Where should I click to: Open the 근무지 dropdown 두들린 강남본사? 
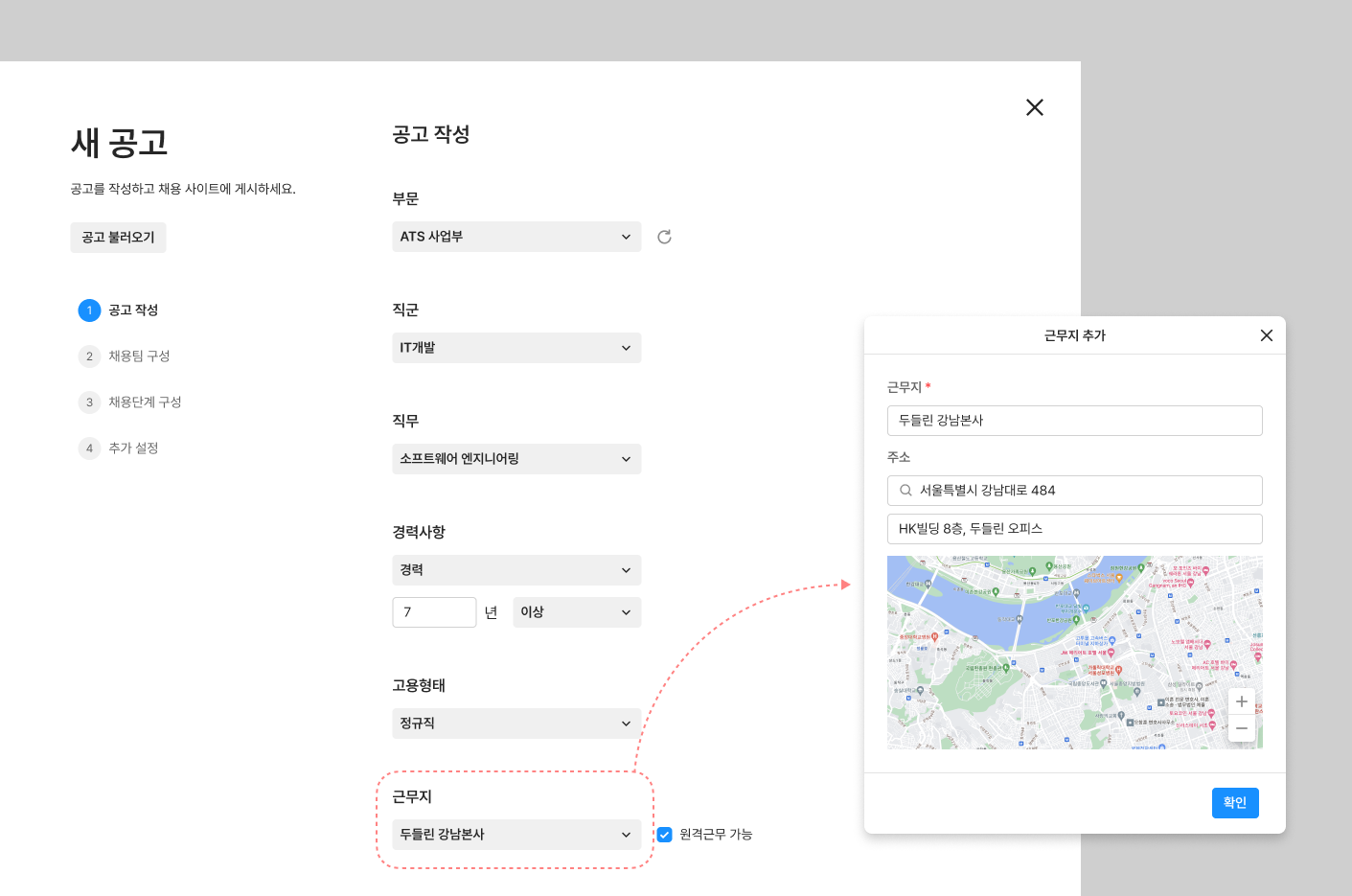pyautogui.click(x=516, y=835)
